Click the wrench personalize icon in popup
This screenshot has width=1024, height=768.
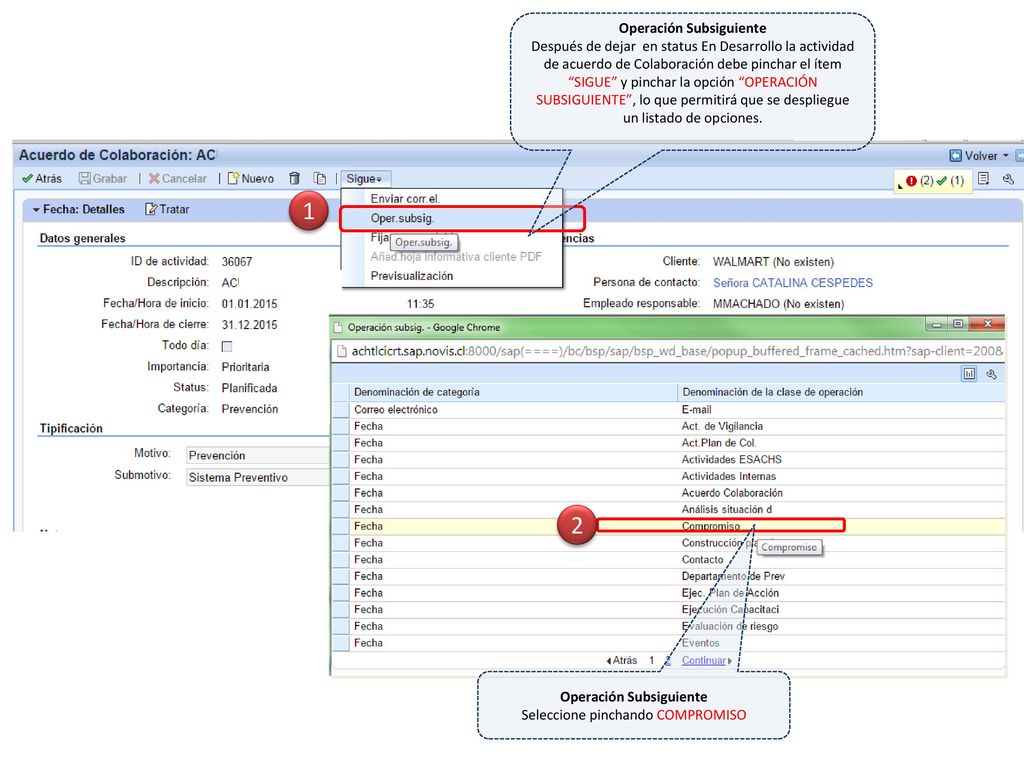click(x=991, y=374)
